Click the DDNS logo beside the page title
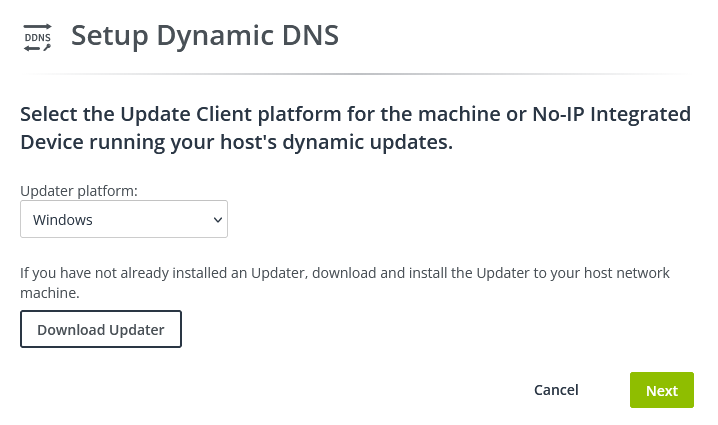This screenshot has height=425, width=718. coord(38,38)
